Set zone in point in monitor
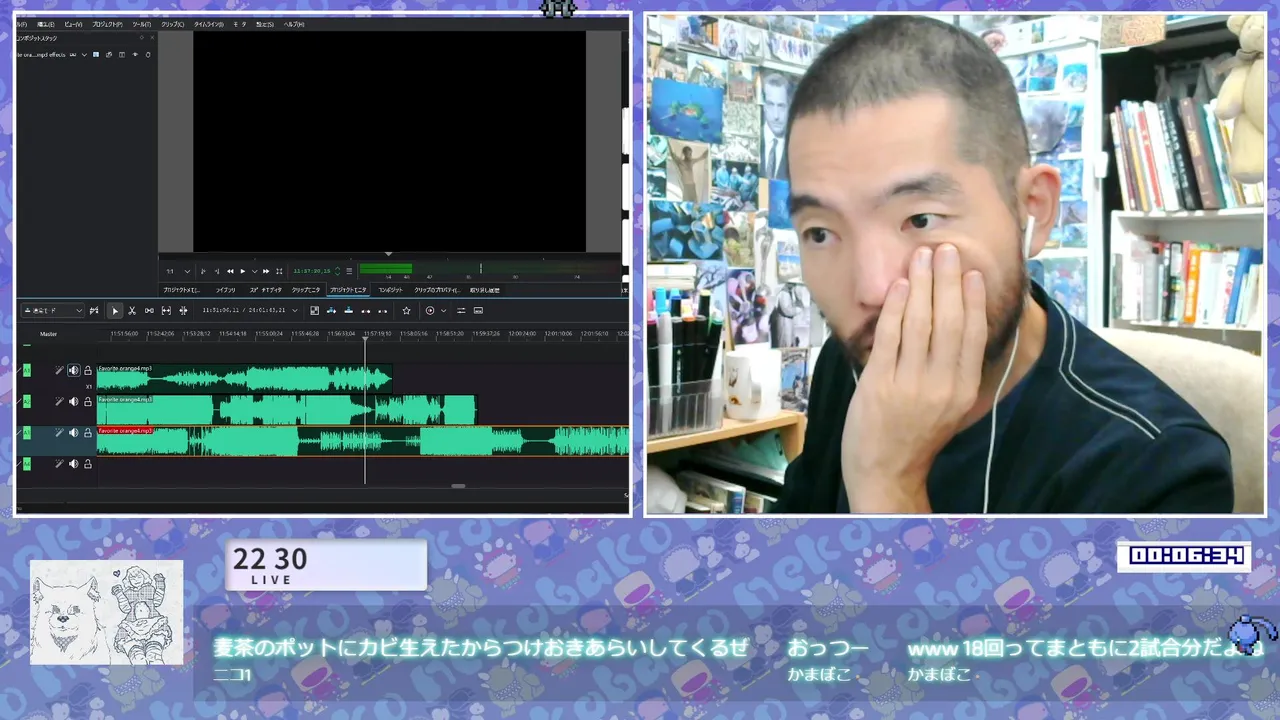This screenshot has height=720, width=1280. click(203, 271)
